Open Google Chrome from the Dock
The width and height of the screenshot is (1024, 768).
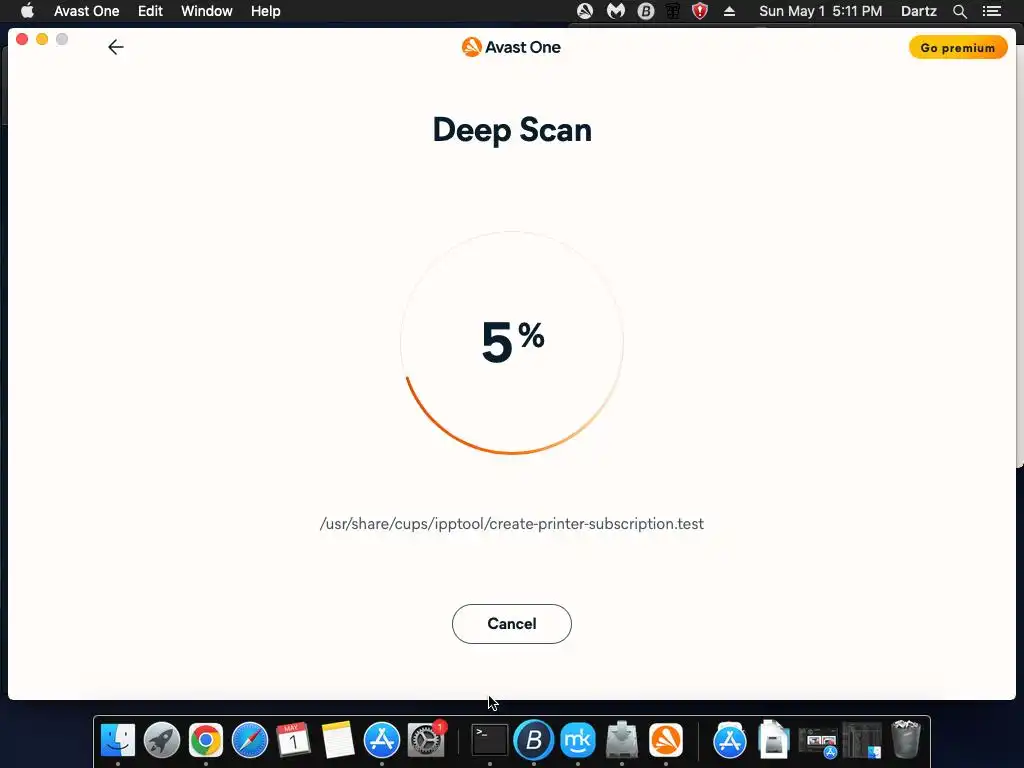click(x=206, y=740)
